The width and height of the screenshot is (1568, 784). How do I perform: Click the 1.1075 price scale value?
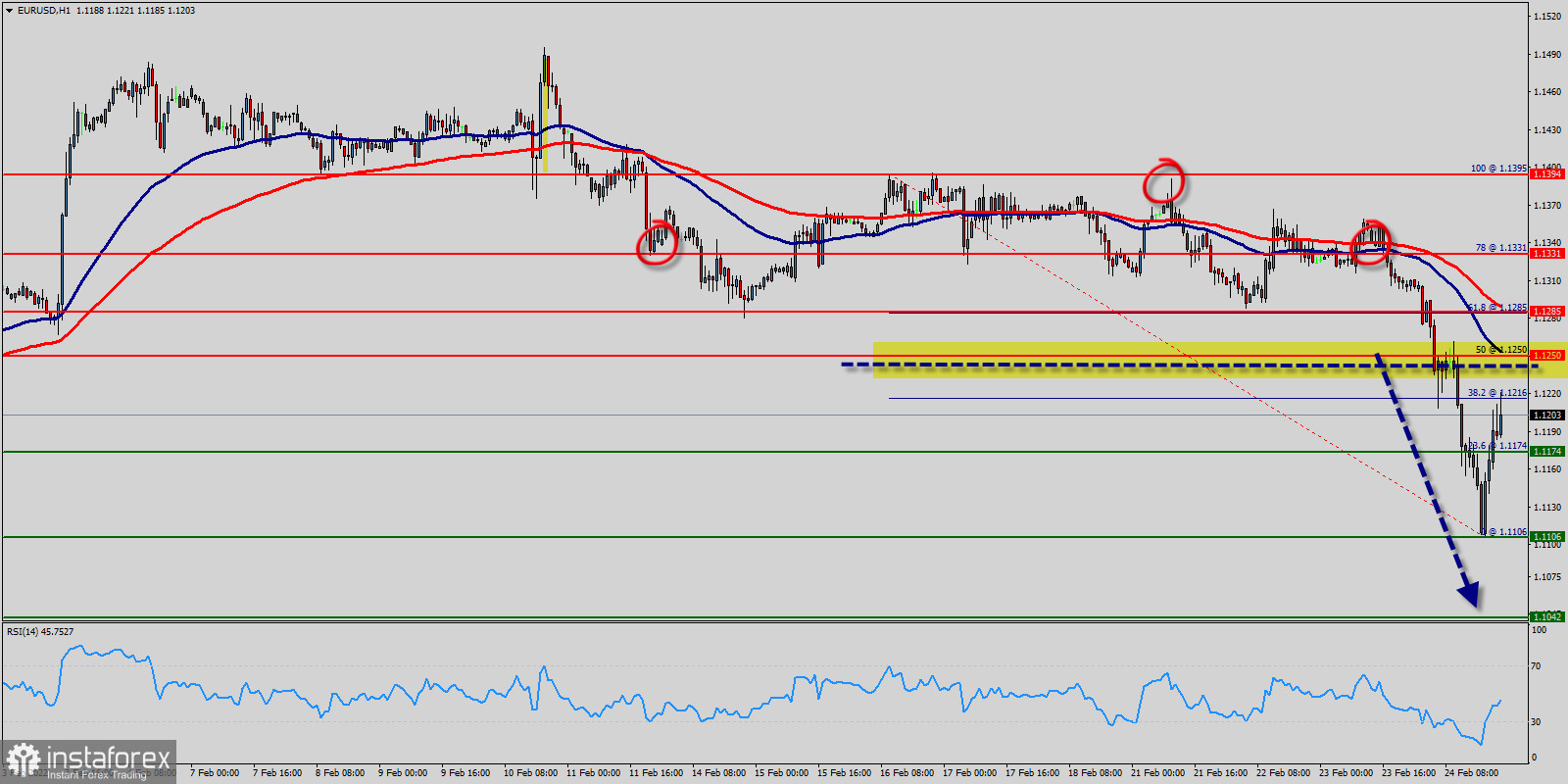tap(1547, 577)
